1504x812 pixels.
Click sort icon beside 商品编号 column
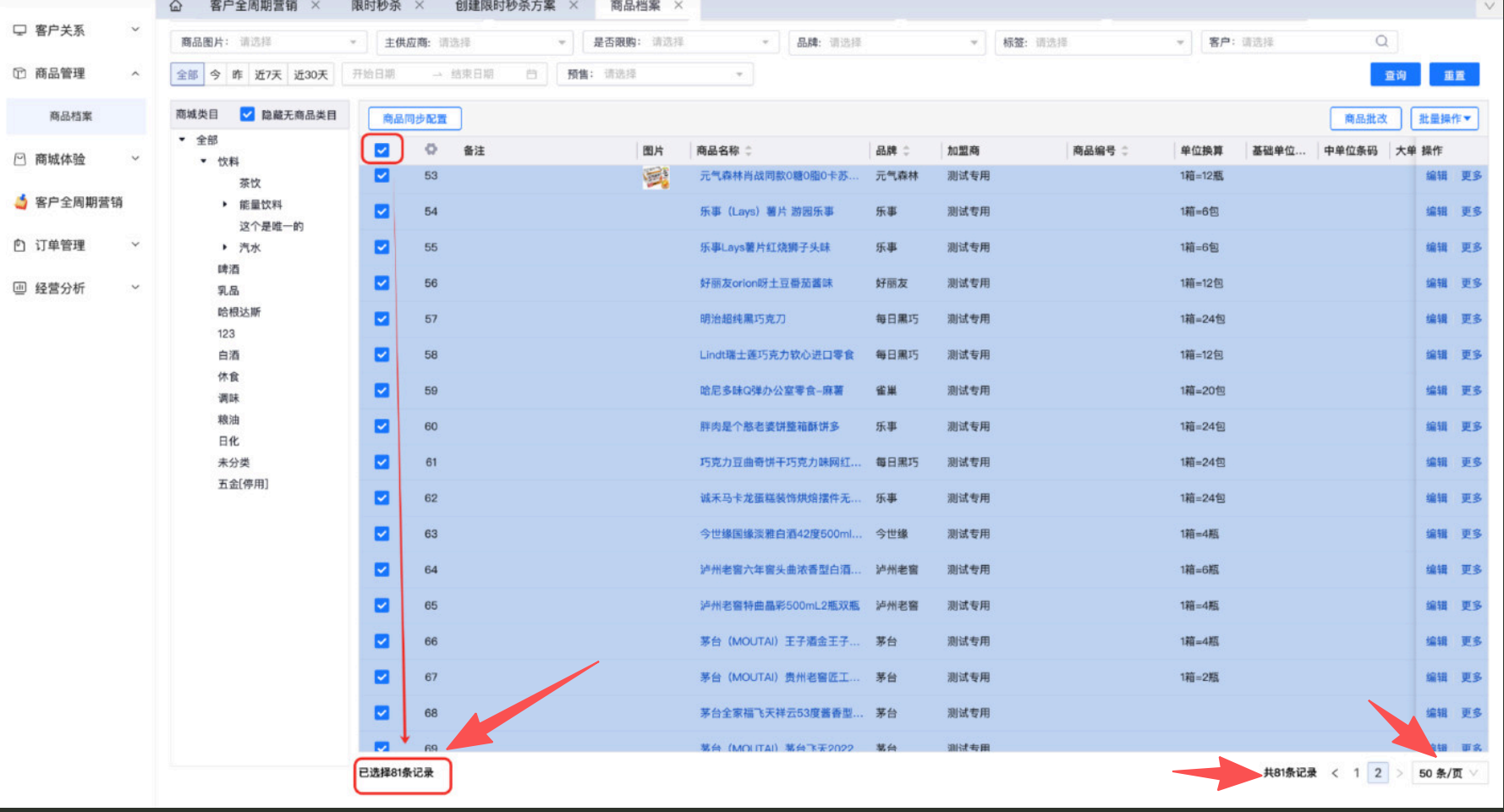pos(1125,151)
